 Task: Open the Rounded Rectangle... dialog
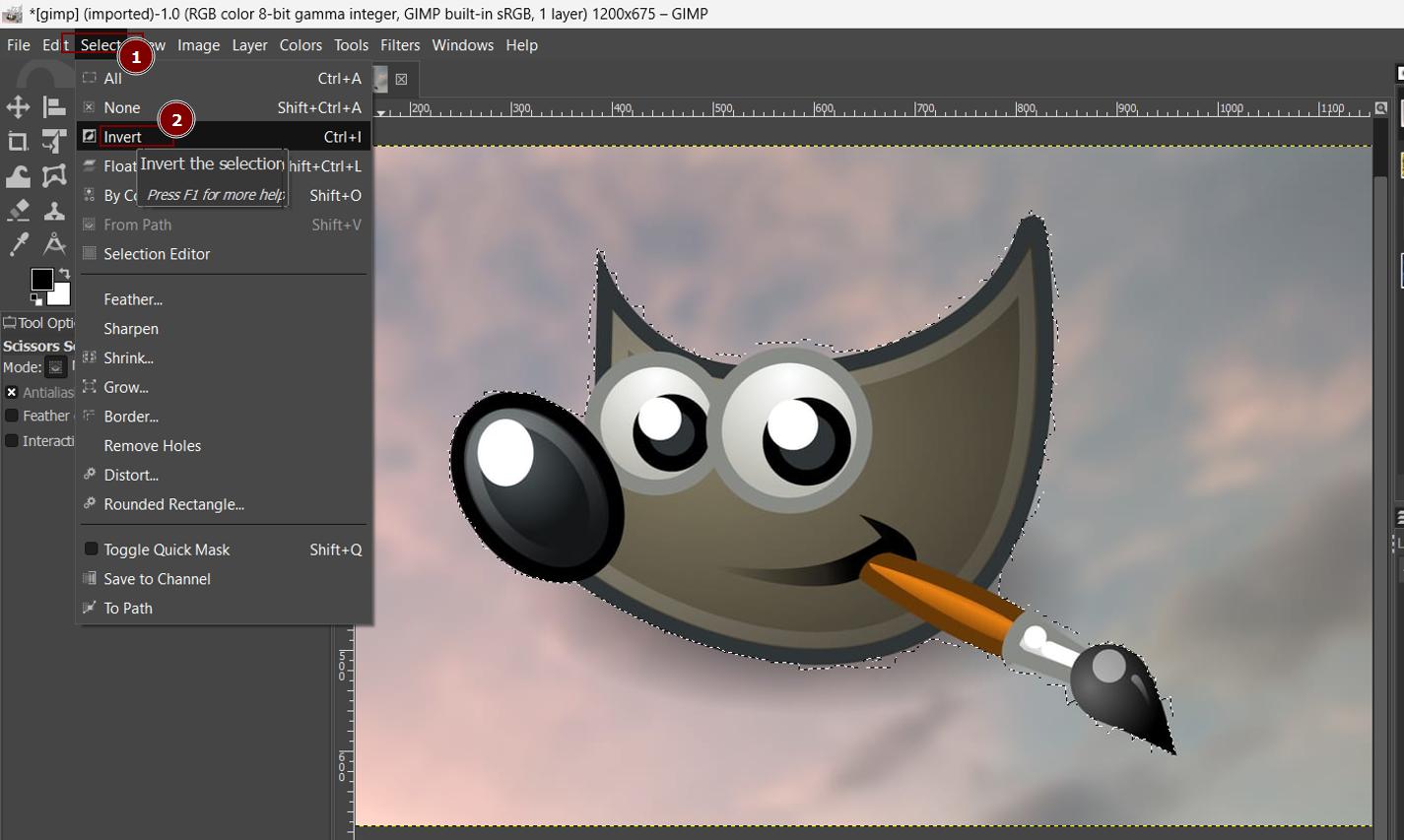point(224,504)
